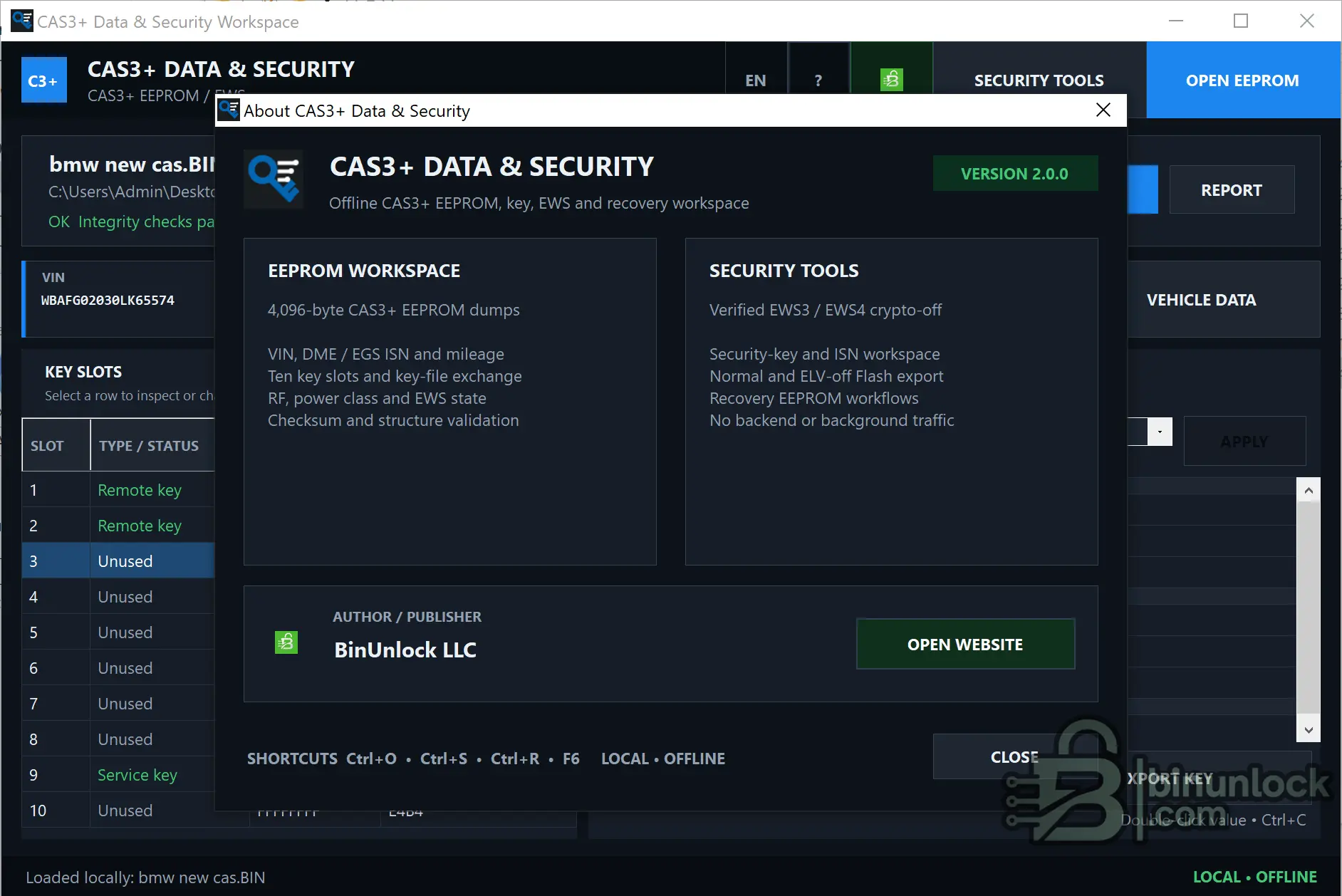Click the green BinUnlock icon in the header
This screenshot has width=1342, height=896.
click(x=891, y=80)
